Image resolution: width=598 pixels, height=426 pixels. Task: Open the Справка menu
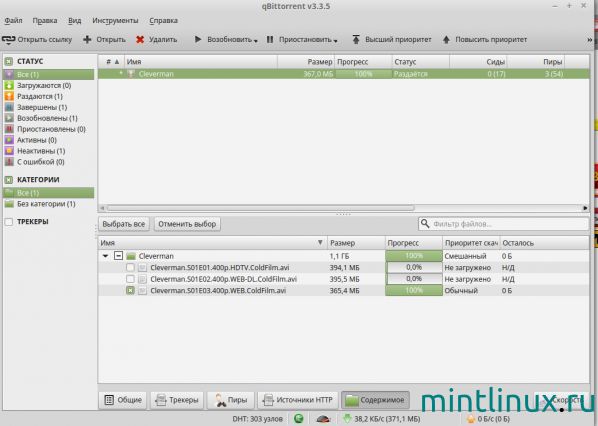(163, 21)
